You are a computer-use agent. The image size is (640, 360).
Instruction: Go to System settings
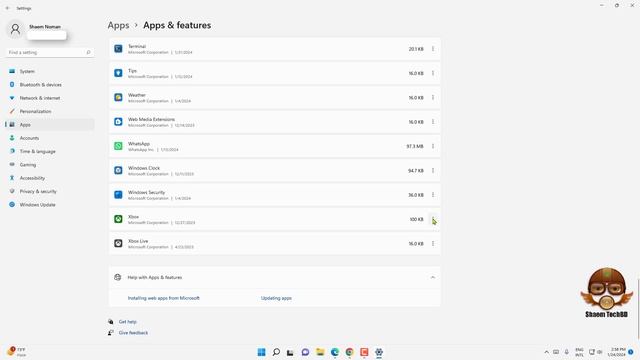[x=50, y=71]
